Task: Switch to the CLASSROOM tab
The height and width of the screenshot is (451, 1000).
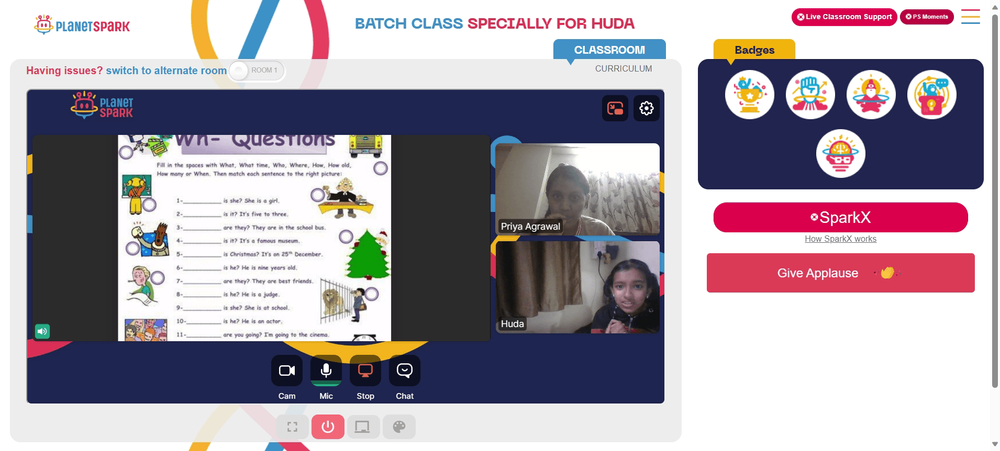Action: click(609, 50)
